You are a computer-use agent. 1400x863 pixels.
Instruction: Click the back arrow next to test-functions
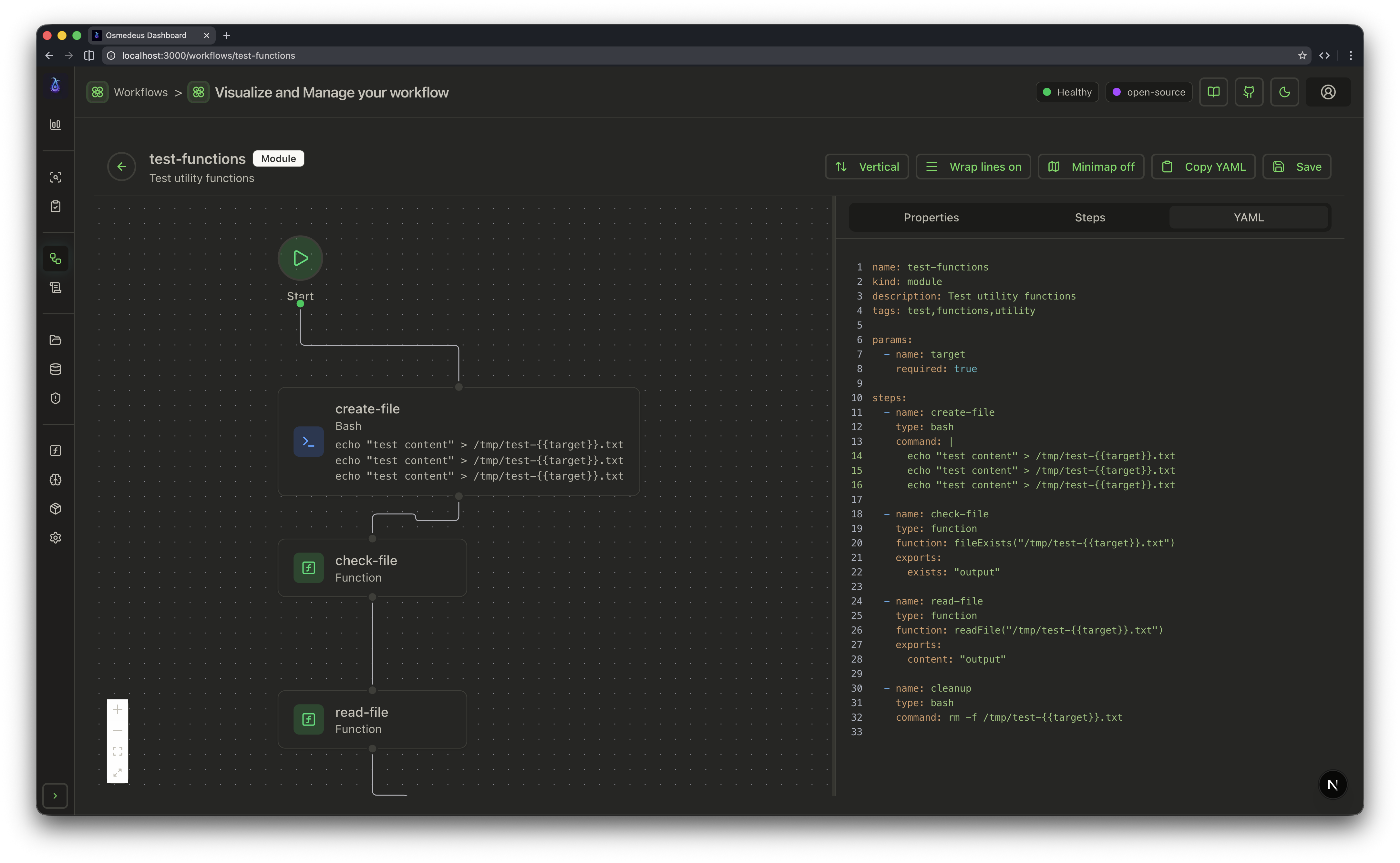click(121, 166)
